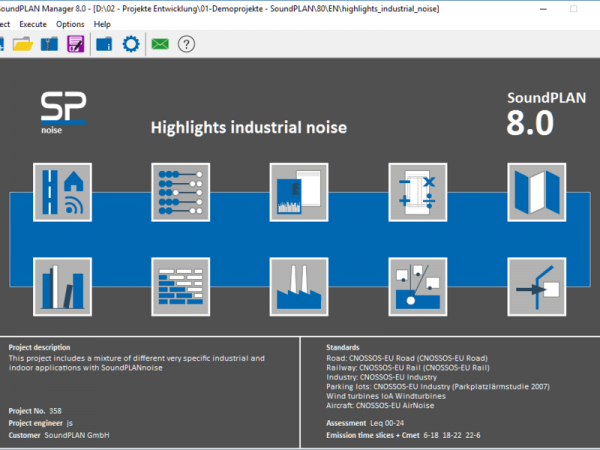Click the green envelope mail icon

159,44
